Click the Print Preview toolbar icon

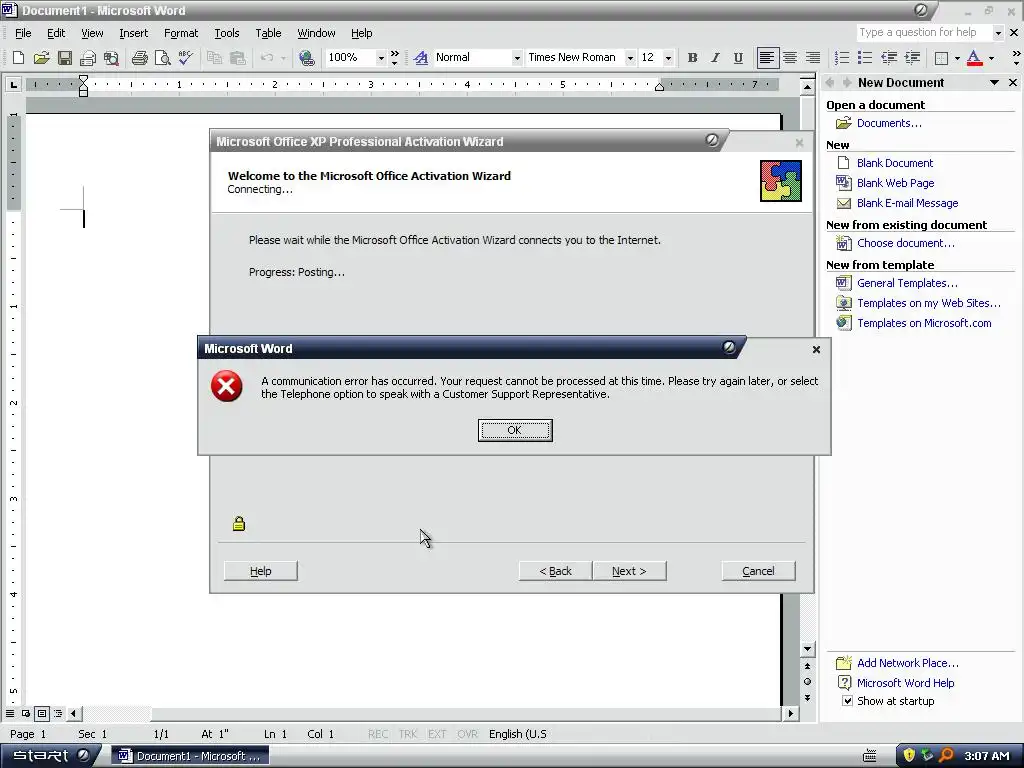coord(163,58)
